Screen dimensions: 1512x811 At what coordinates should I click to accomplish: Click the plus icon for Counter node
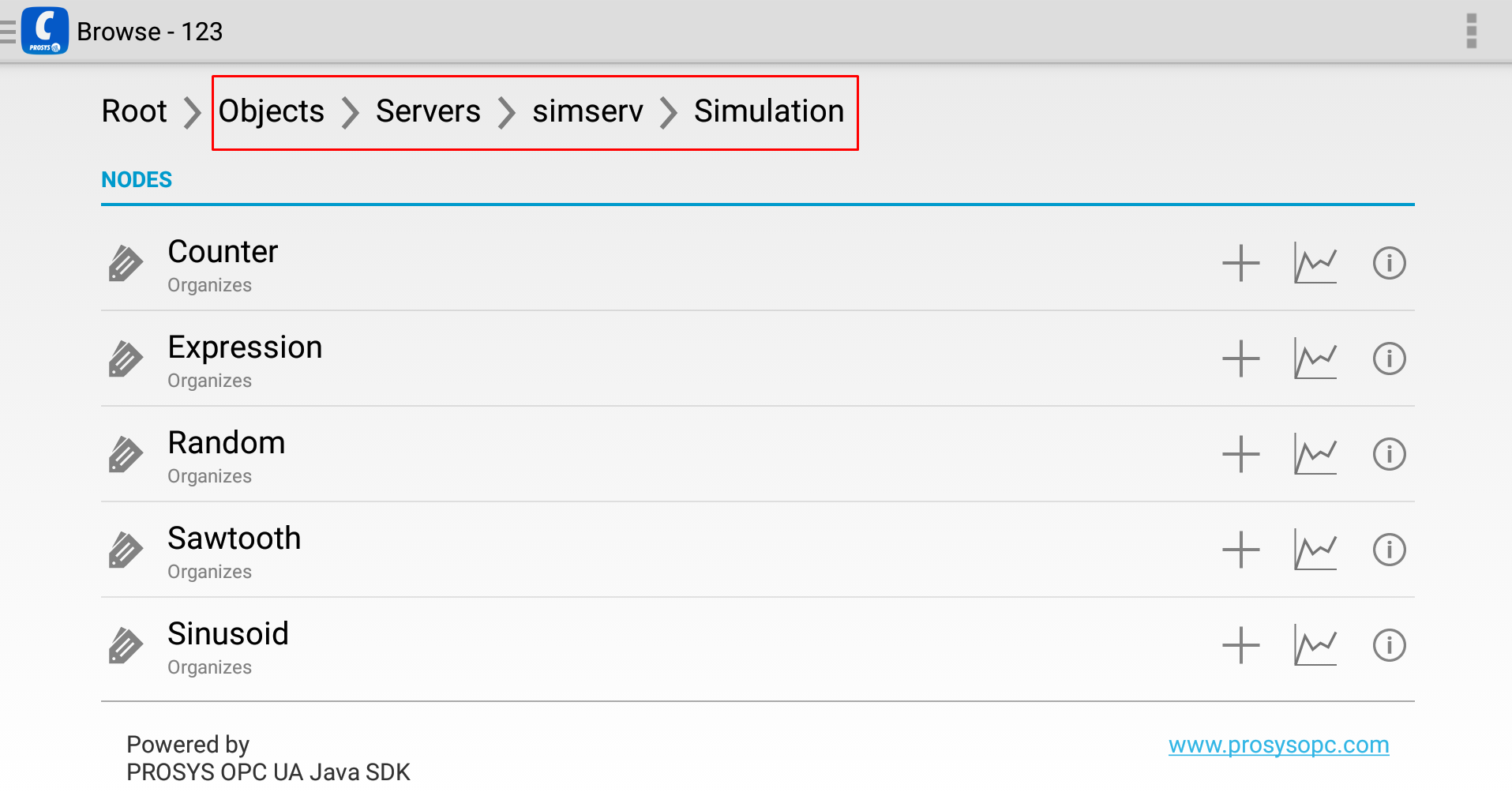coord(1240,263)
